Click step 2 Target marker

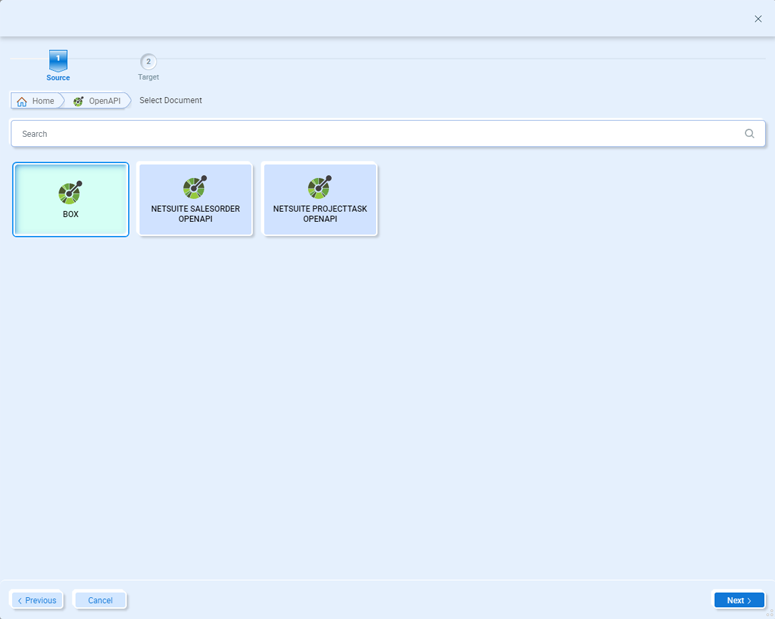[x=148, y=61]
